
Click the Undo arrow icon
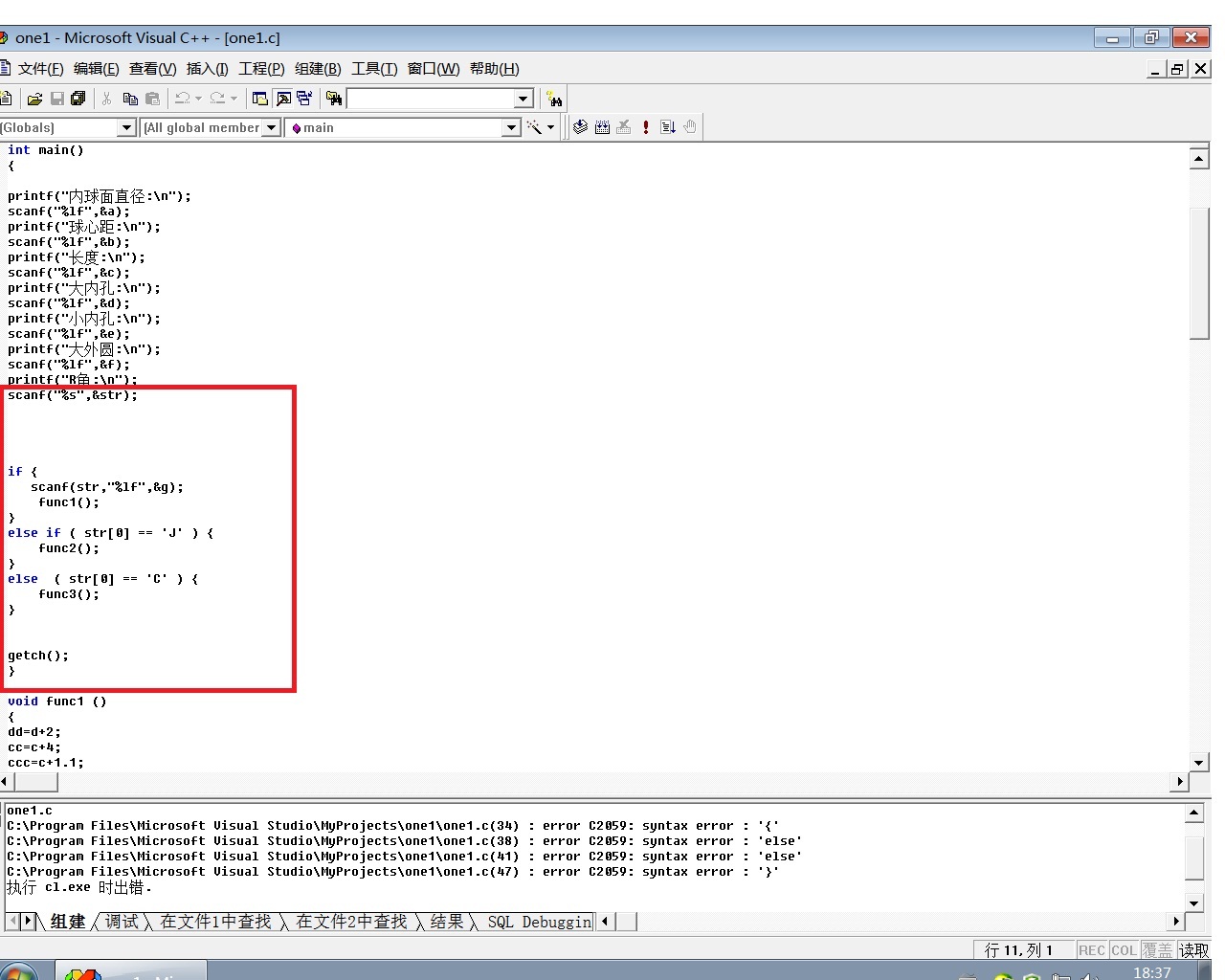pos(182,99)
